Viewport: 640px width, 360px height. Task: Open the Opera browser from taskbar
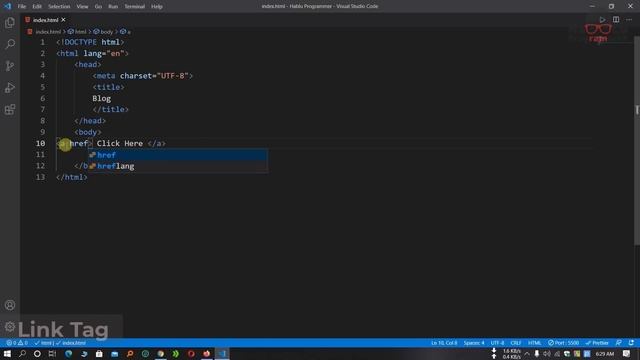(x=191, y=353)
